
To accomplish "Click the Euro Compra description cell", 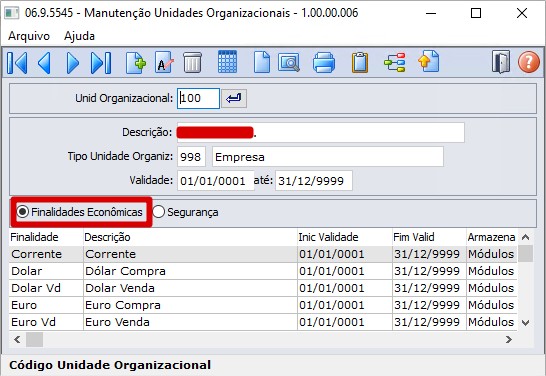I will (x=190, y=305).
